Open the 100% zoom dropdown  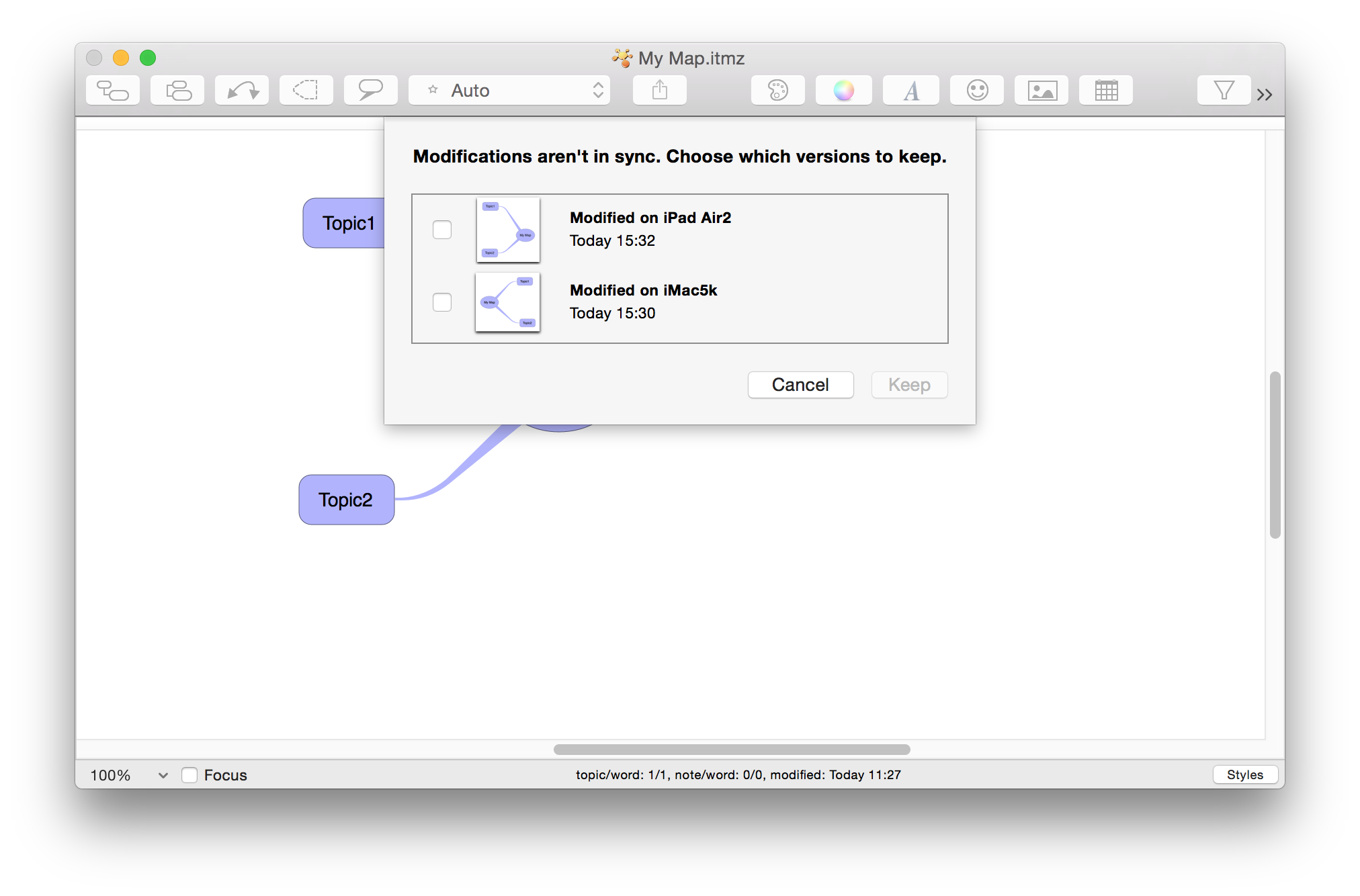[x=129, y=775]
